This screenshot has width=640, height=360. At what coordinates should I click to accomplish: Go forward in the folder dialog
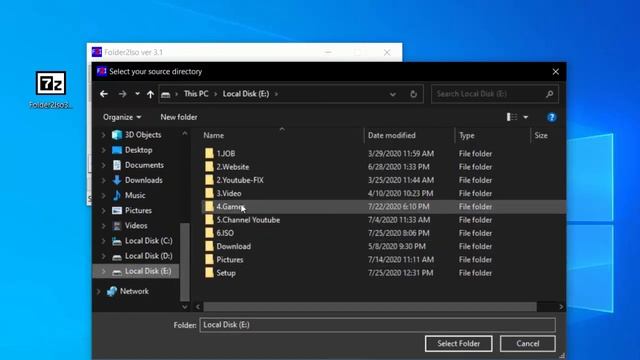(122, 94)
